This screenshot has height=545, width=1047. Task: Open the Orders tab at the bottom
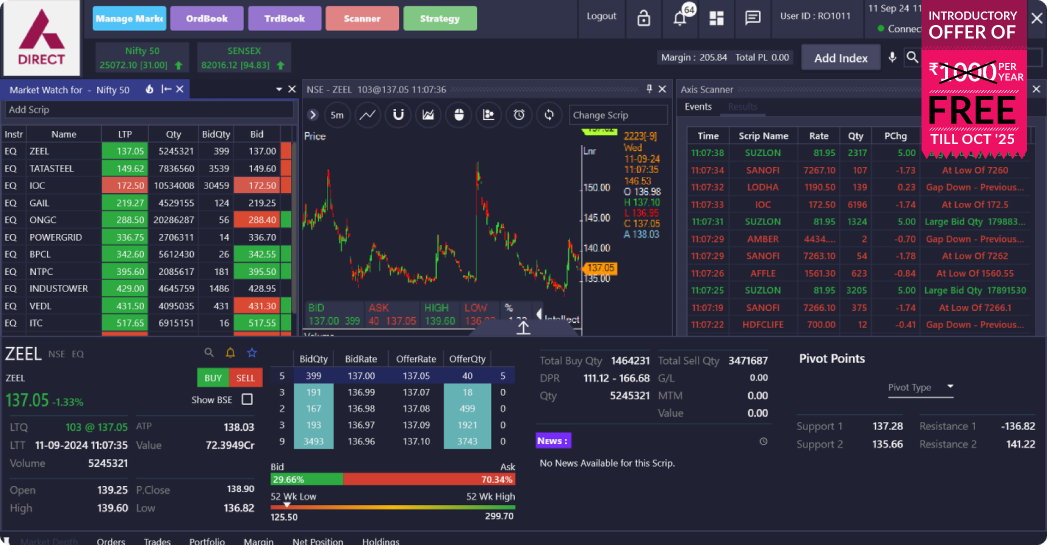point(110,541)
